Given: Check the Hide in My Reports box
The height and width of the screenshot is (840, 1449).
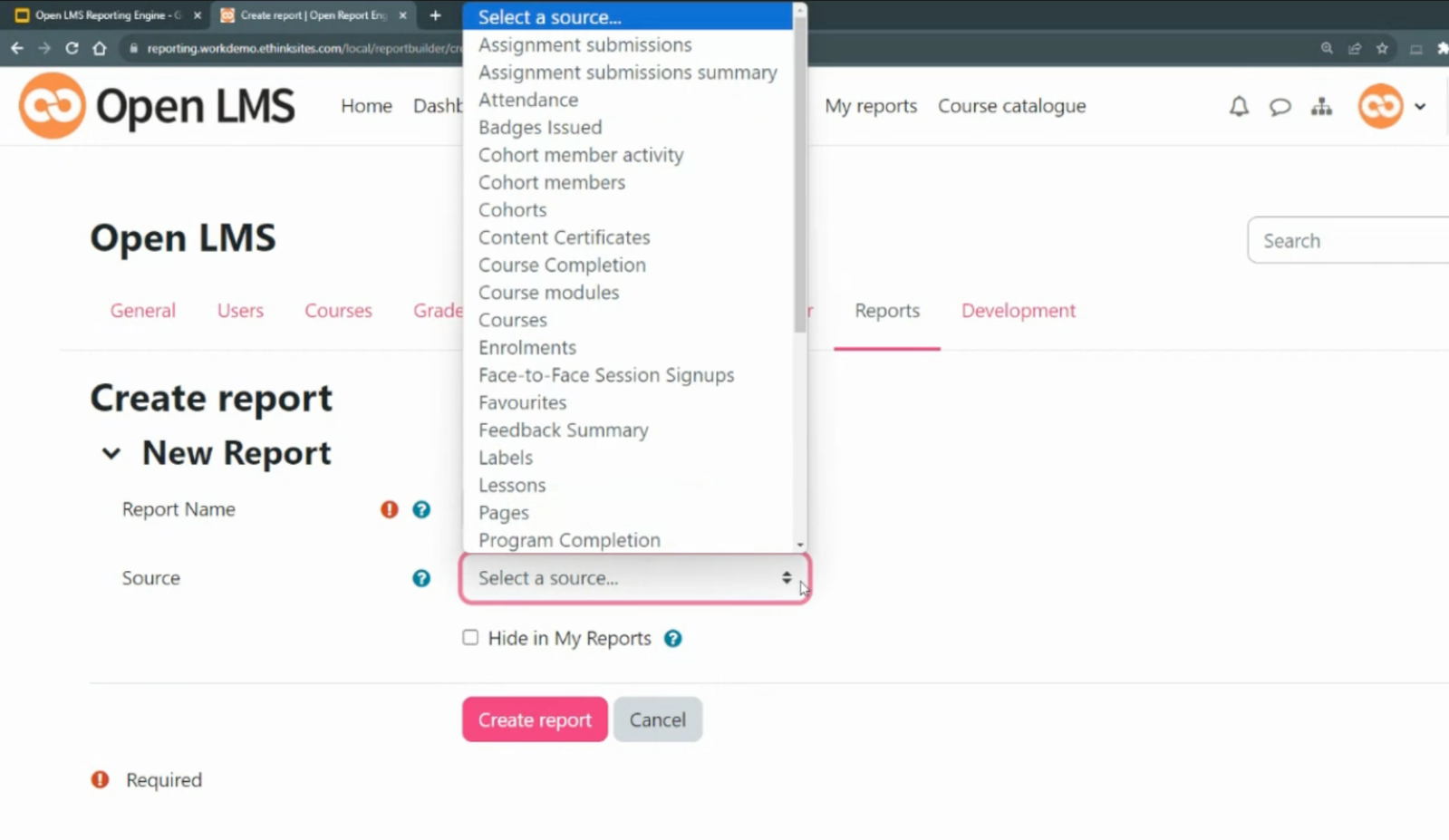Looking at the screenshot, I should coord(470,637).
